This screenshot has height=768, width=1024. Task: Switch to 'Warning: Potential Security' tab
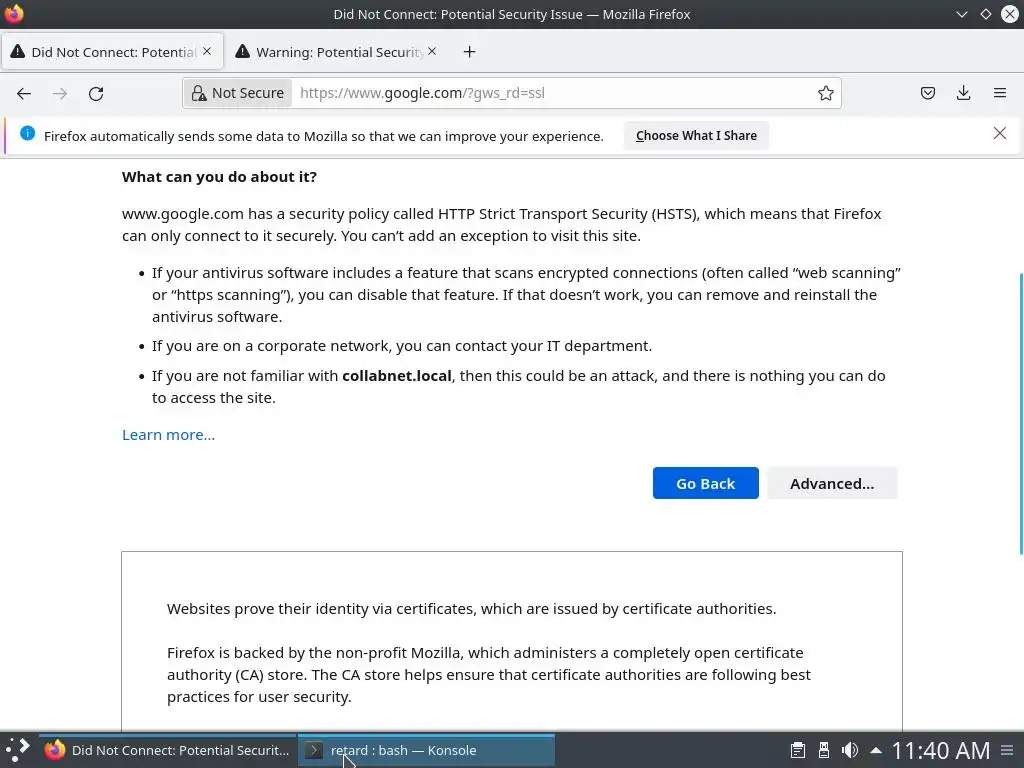pyautogui.click(x=337, y=52)
